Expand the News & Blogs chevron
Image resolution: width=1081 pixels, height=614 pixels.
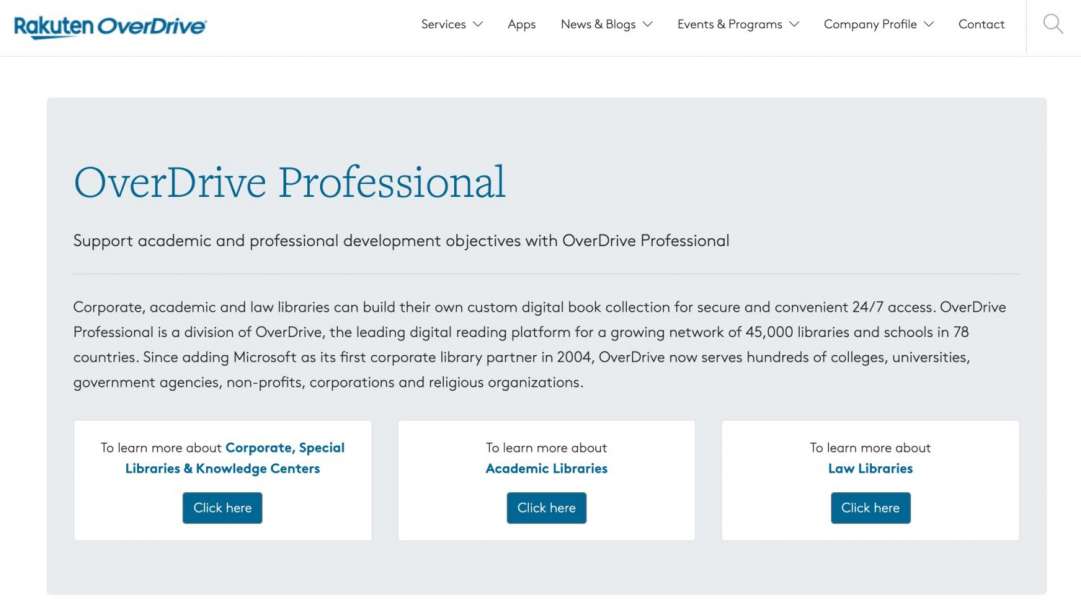click(x=648, y=24)
